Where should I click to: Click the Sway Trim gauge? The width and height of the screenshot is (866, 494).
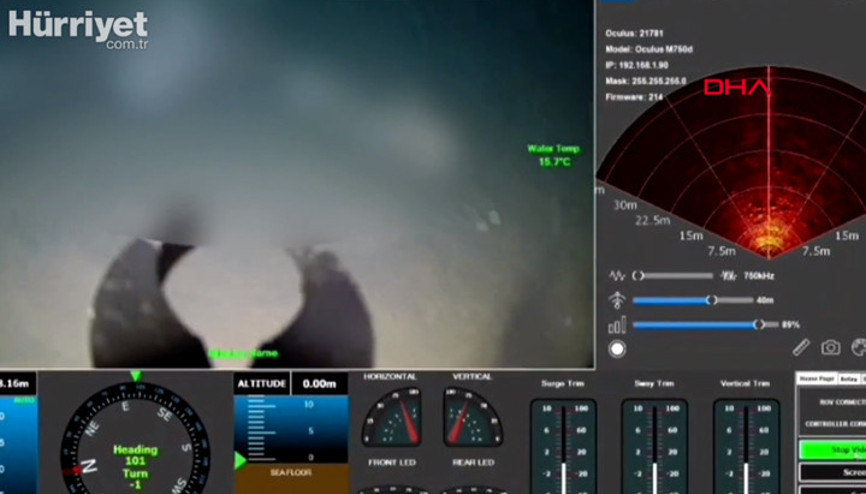click(x=654, y=445)
